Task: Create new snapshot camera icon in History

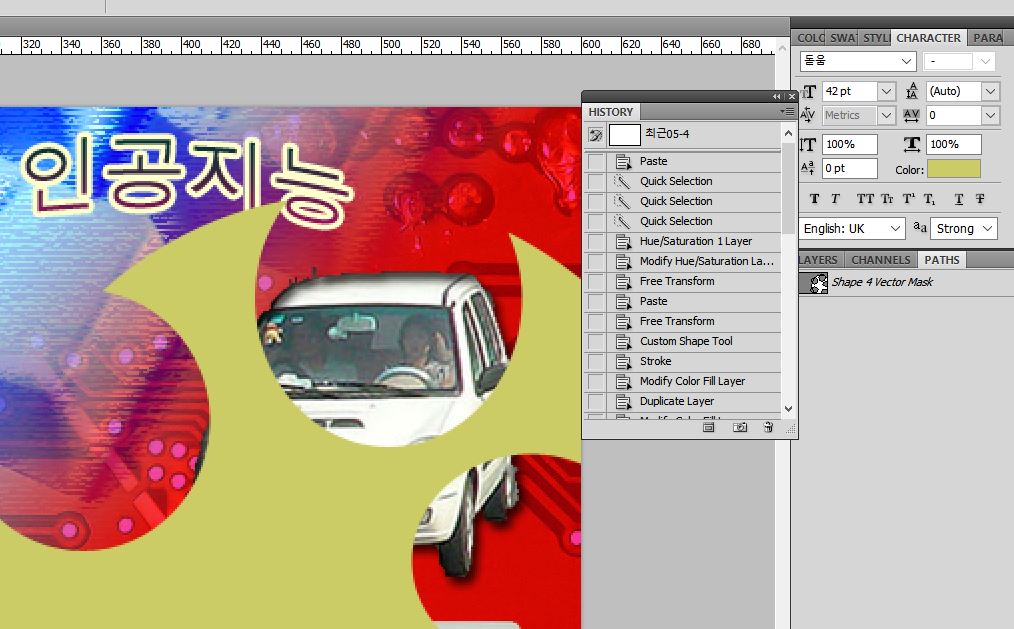Action: point(740,427)
